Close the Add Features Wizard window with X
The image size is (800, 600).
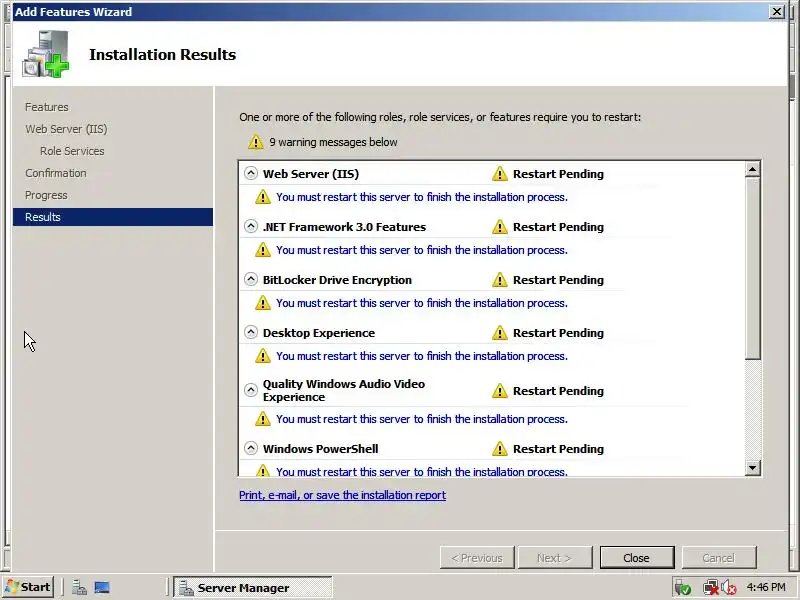coord(777,11)
